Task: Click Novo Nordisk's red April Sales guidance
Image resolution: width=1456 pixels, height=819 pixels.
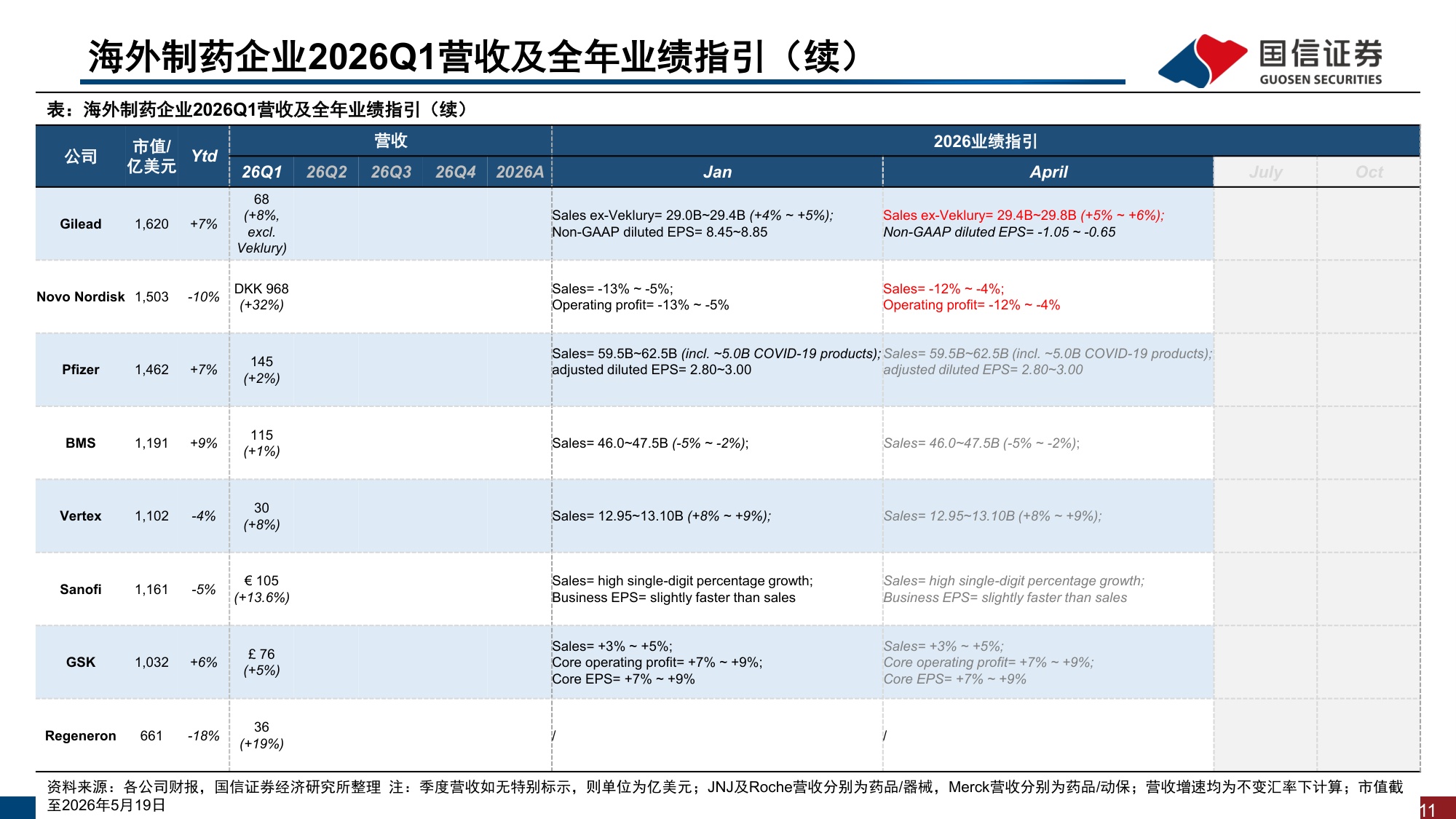Action: coord(943,288)
